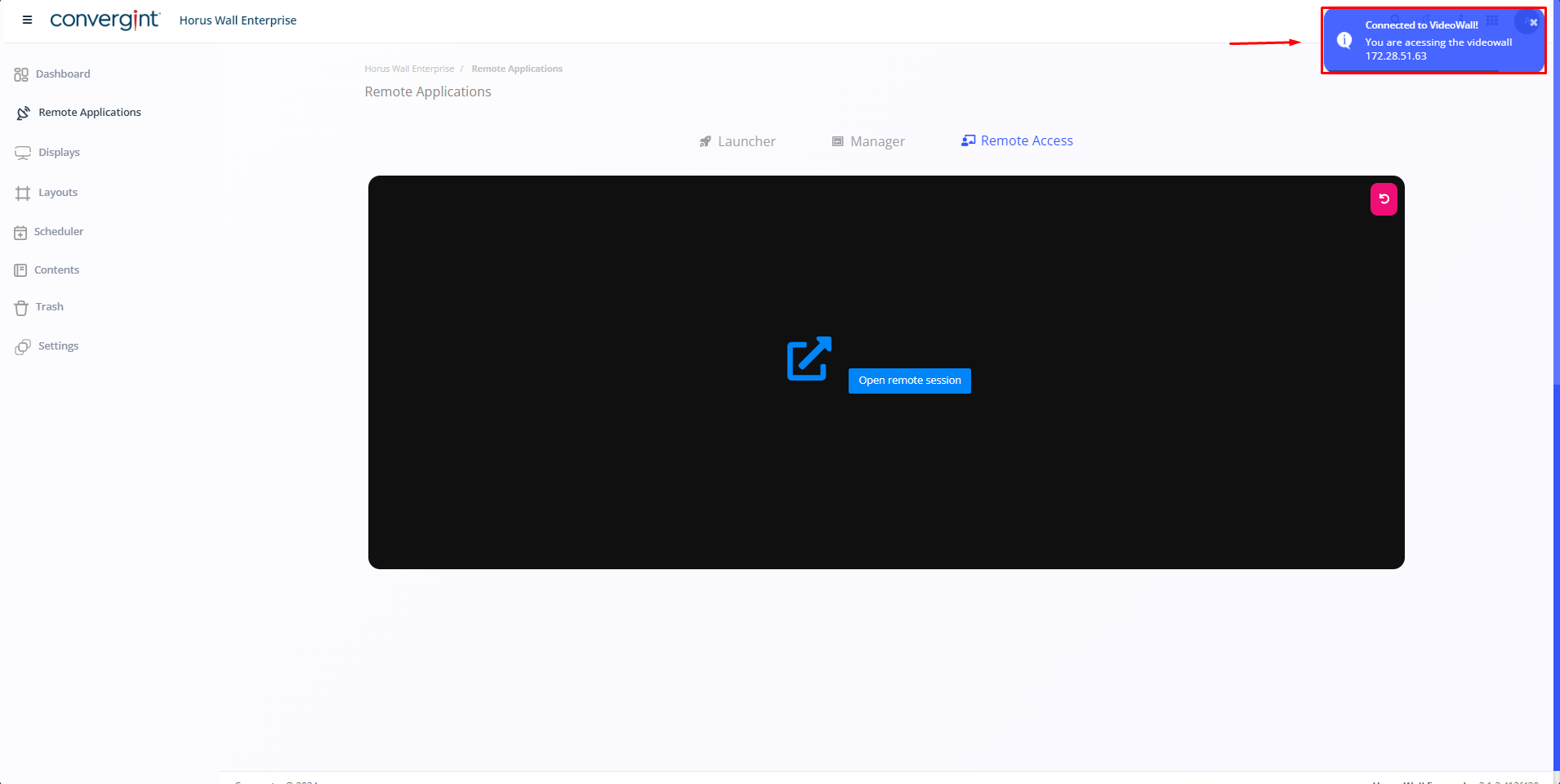1560x784 pixels.
Task: Click the Settings gears icon
Action: pos(23,347)
